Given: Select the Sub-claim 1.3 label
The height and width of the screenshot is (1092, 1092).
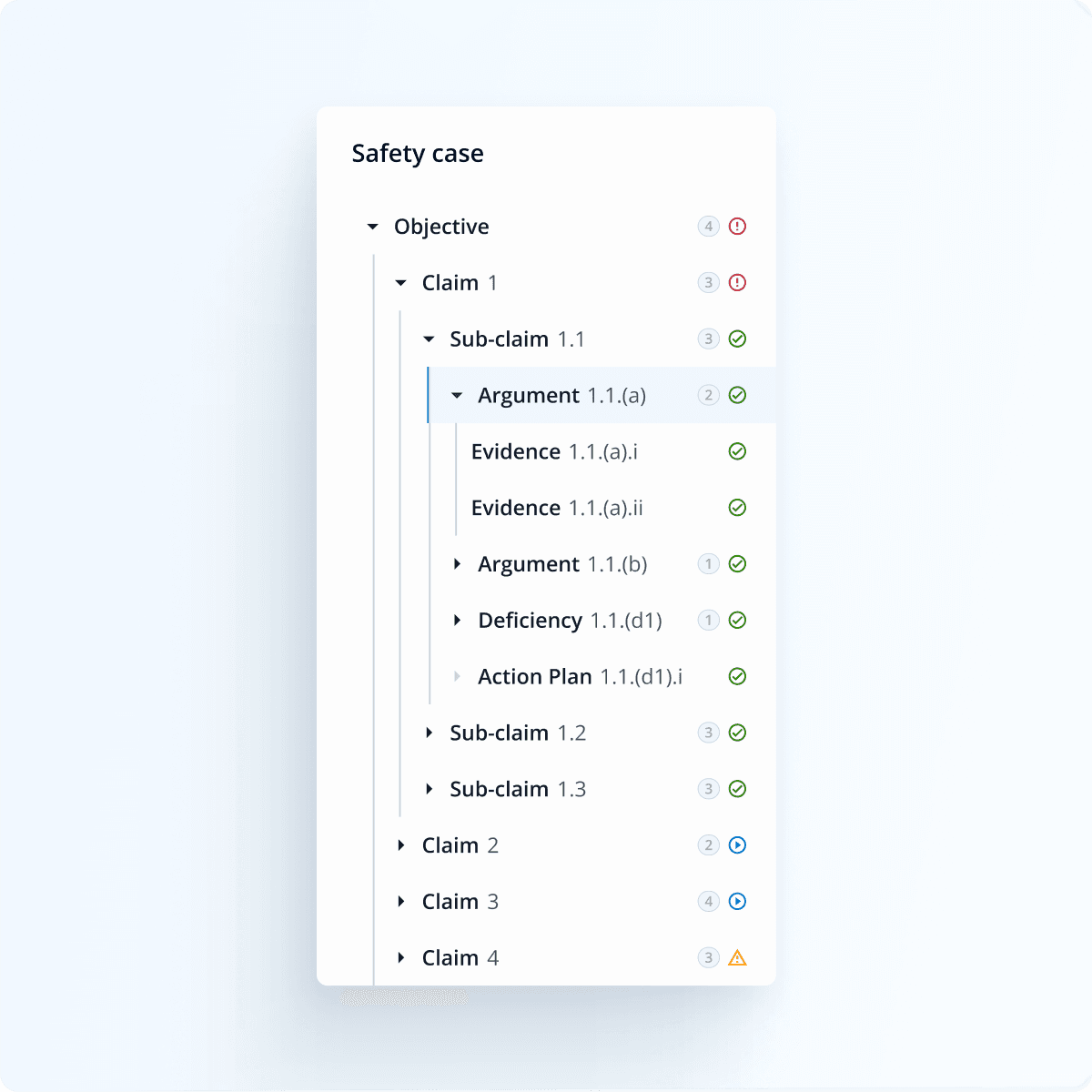Looking at the screenshot, I should tap(518, 789).
